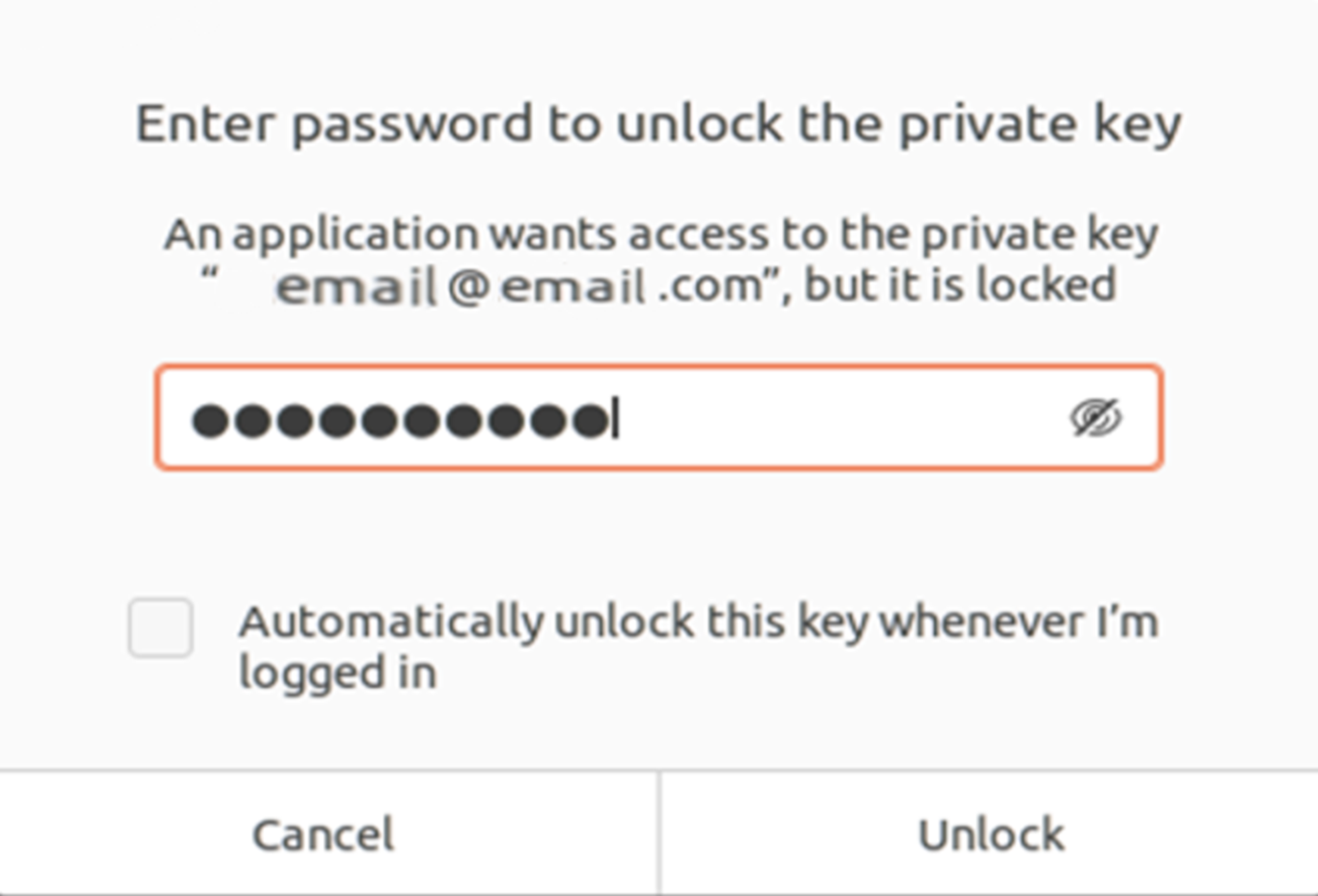The height and width of the screenshot is (896, 1318).
Task: Click the crossed-out eye icon in the password field
Action: [1095, 419]
